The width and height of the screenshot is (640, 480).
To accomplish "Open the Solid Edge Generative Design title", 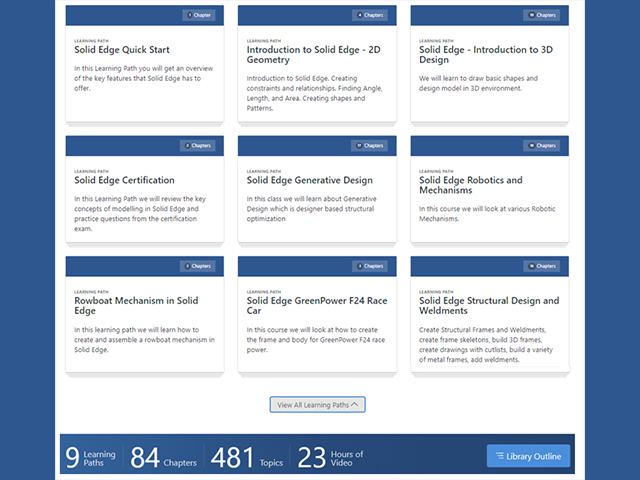I will 310,180.
